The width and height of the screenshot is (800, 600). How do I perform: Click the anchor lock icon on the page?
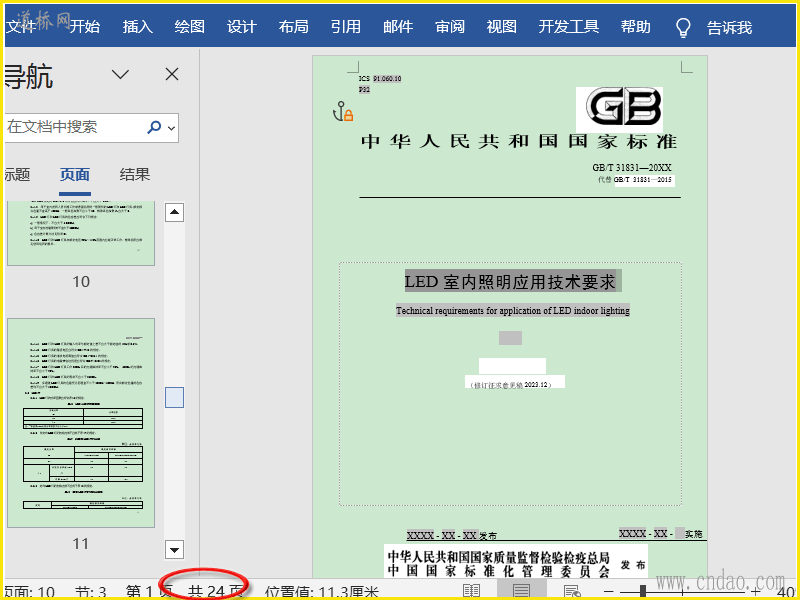pos(343,111)
